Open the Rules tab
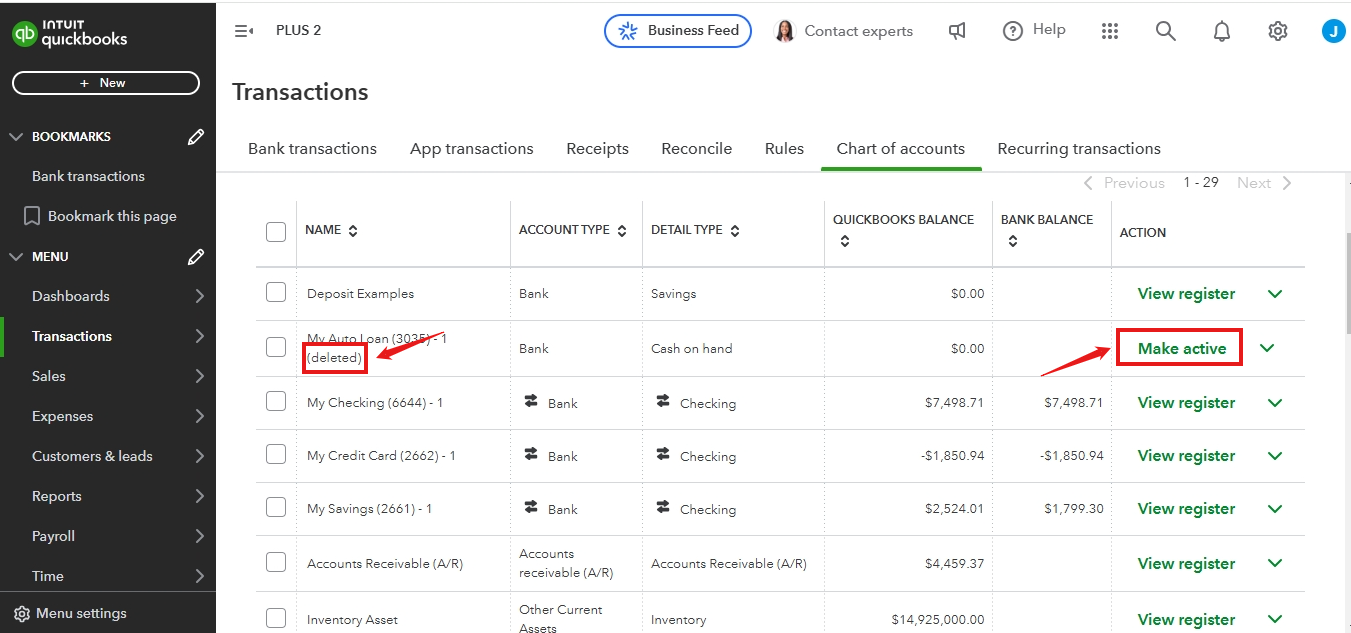The width and height of the screenshot is (1351, 633). coord(785,149)
